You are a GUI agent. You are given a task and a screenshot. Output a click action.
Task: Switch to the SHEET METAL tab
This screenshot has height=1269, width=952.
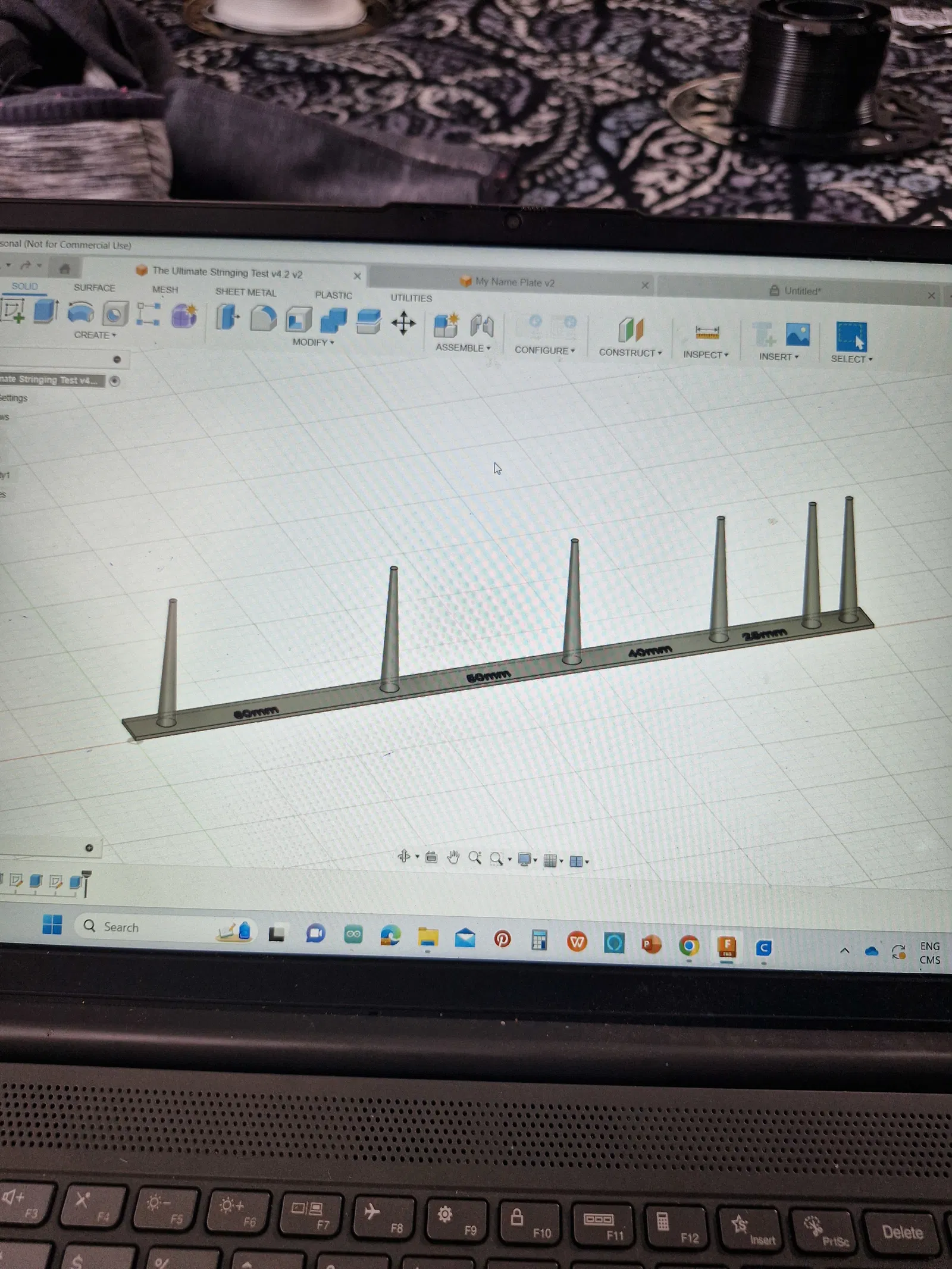click(x=246, y=292)
